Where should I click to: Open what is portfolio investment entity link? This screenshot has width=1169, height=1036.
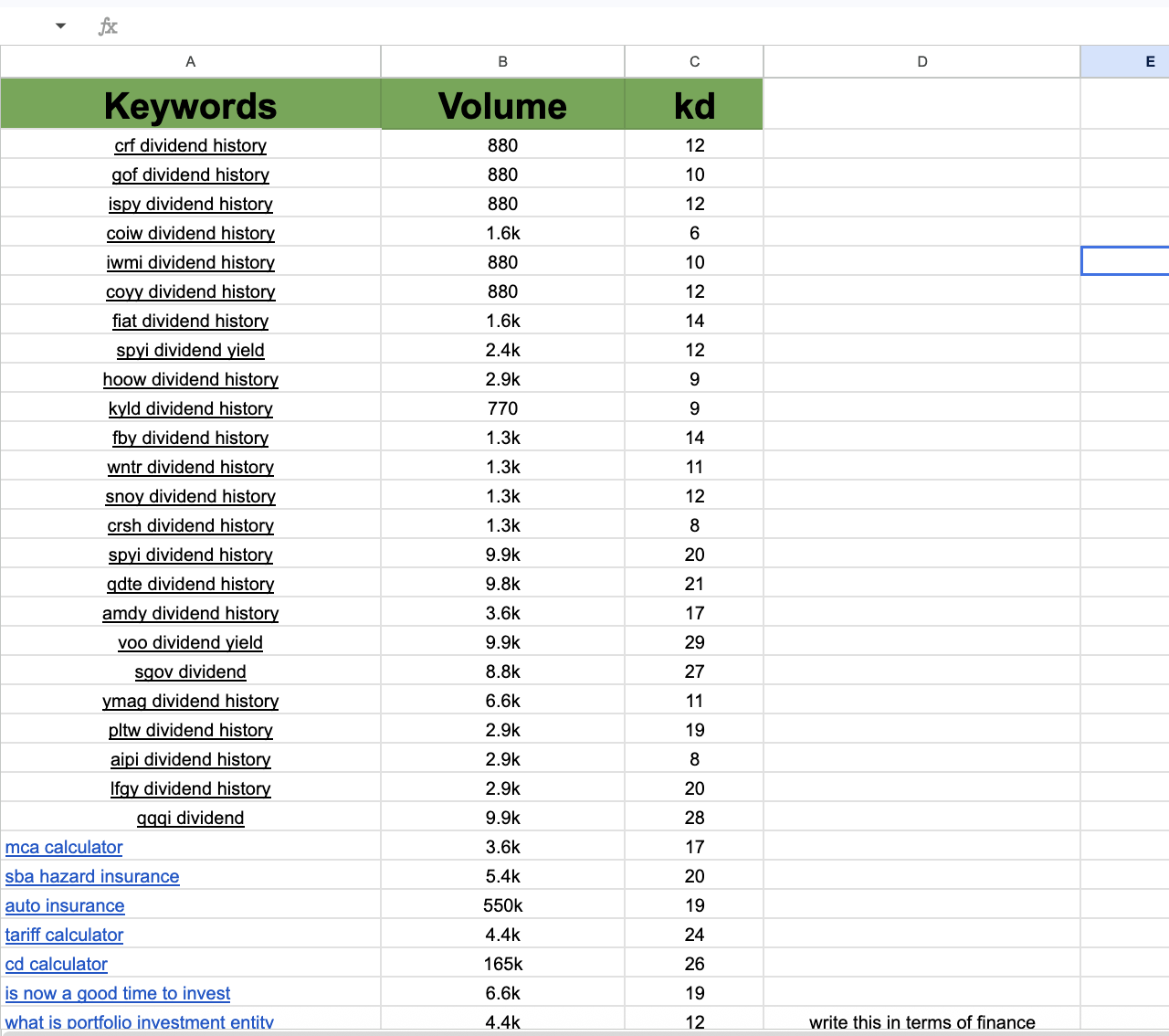[x=140, y=1021]
